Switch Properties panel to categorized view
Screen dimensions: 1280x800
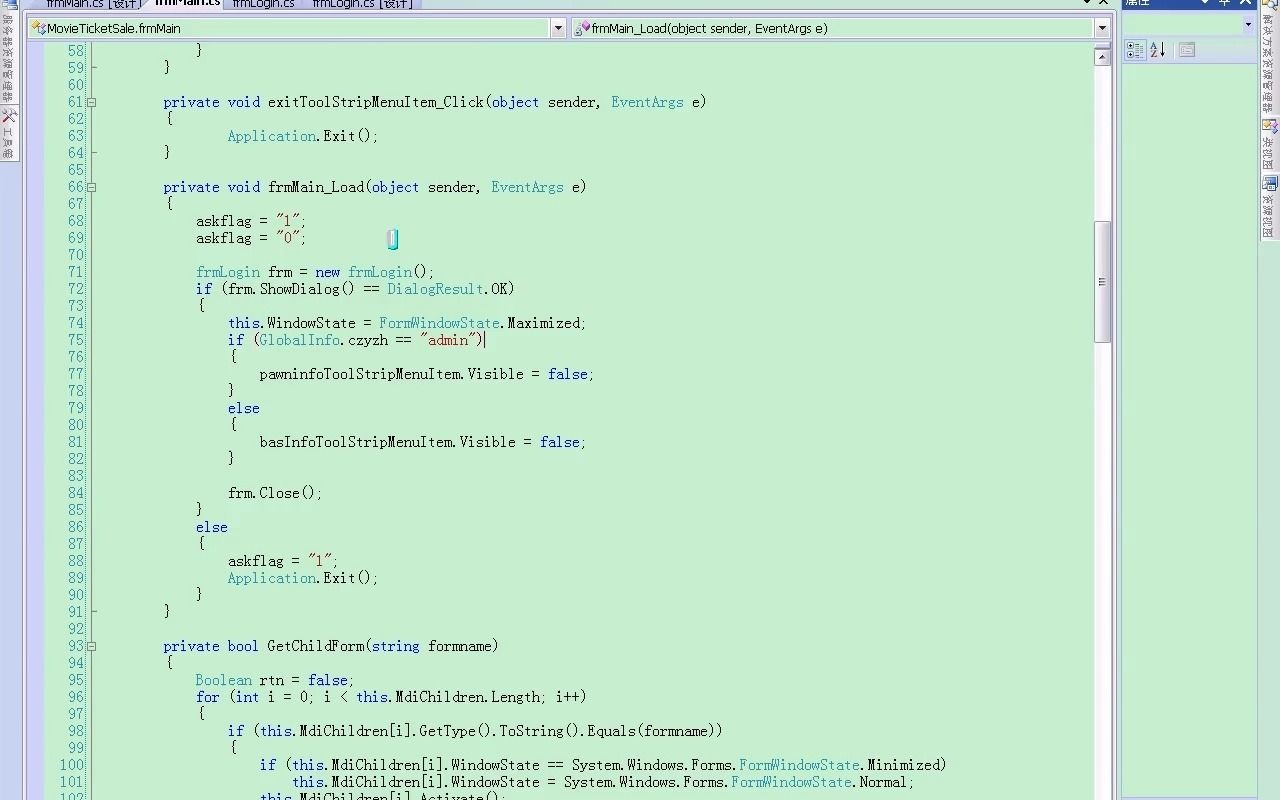(1135, 50)
